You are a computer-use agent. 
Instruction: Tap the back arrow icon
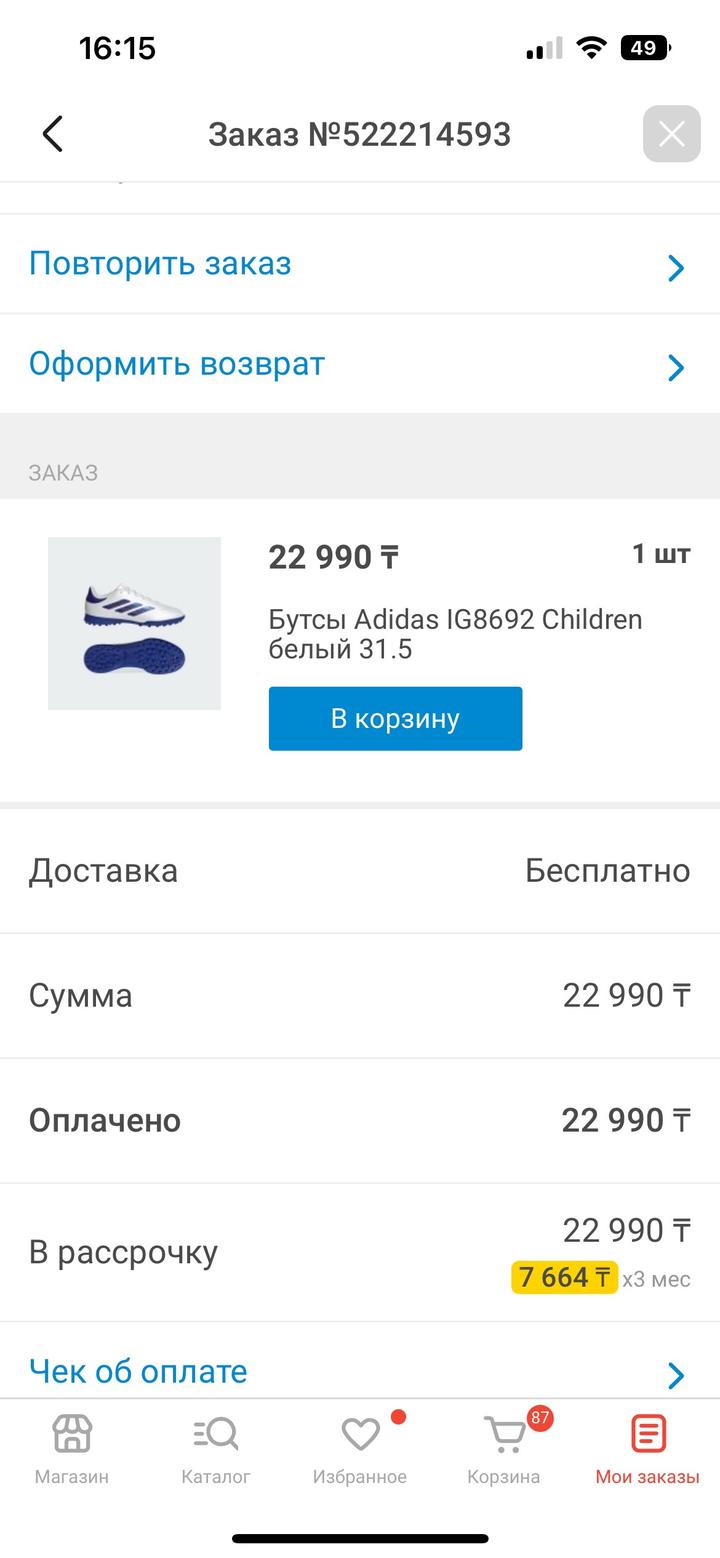53,134
